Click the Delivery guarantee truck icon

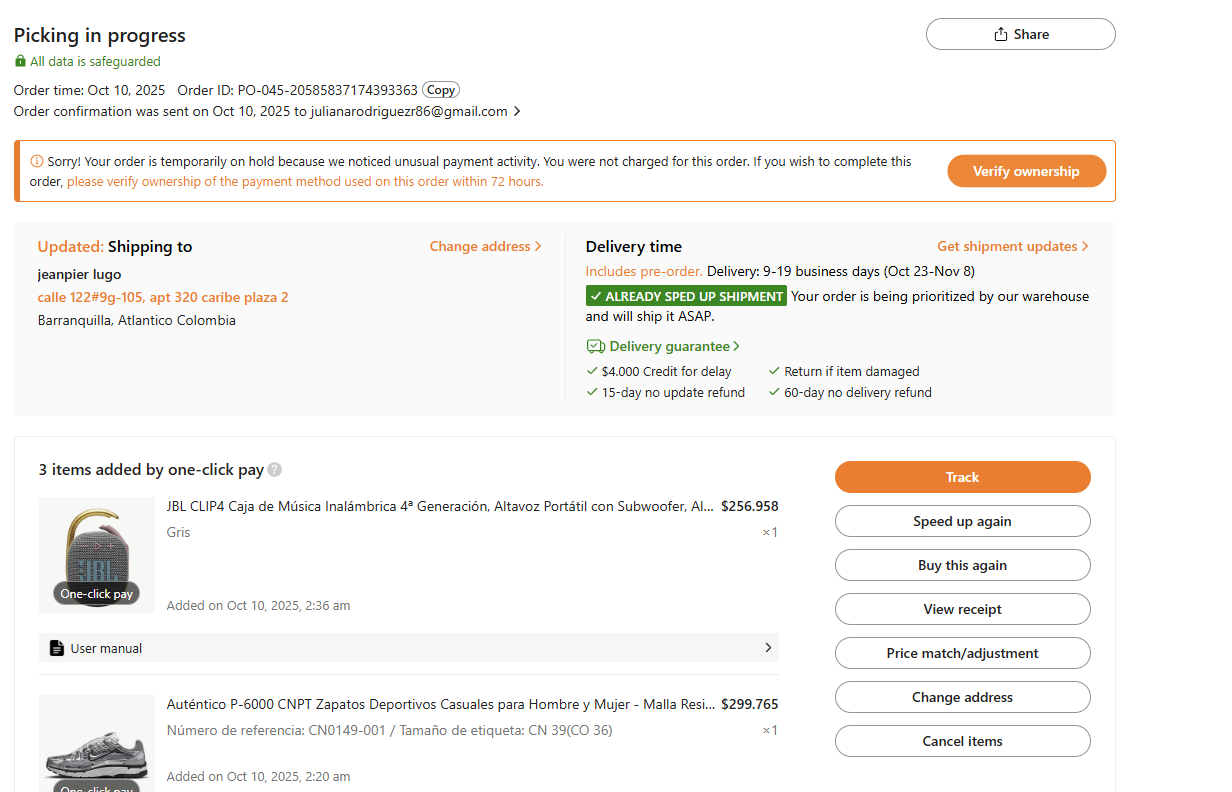coord(596,346)
